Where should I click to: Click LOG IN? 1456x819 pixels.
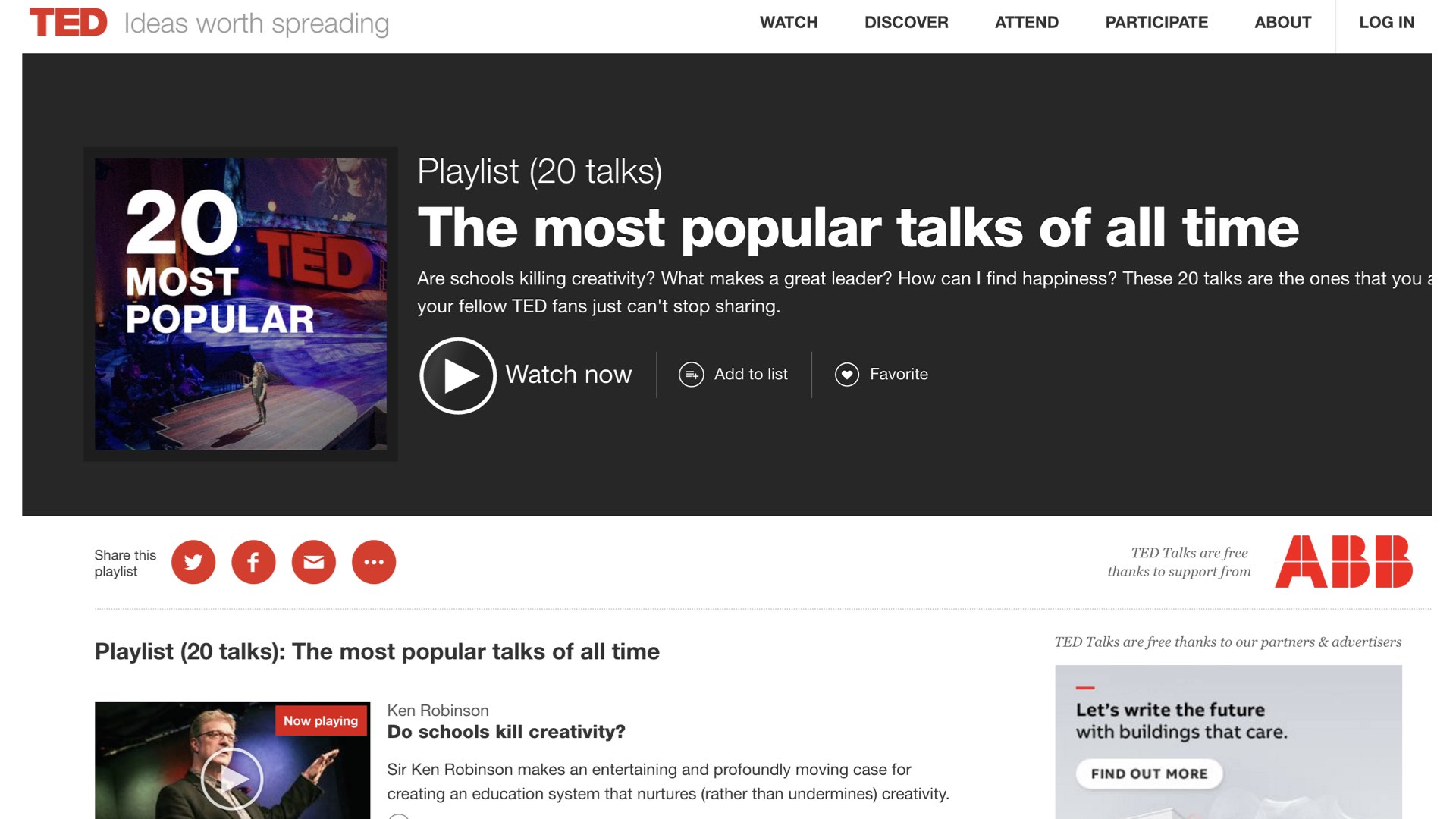tap(1387, 23)
